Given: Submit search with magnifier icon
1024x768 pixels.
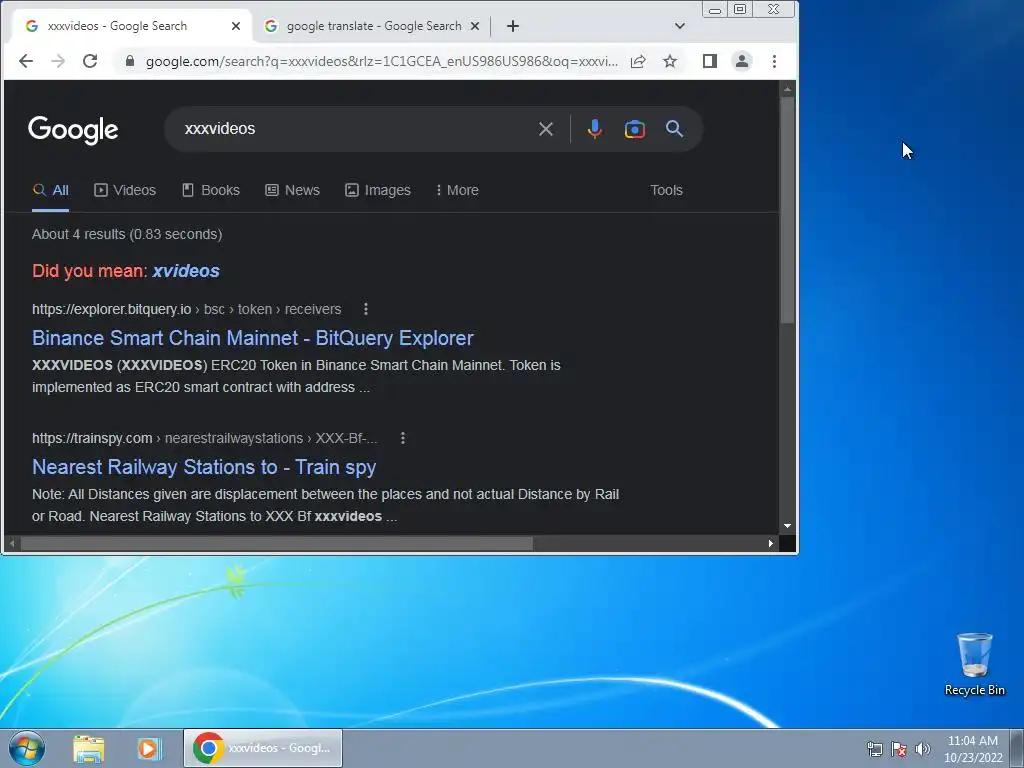Looking at the screenshot, I should click(x=675, y=129).
